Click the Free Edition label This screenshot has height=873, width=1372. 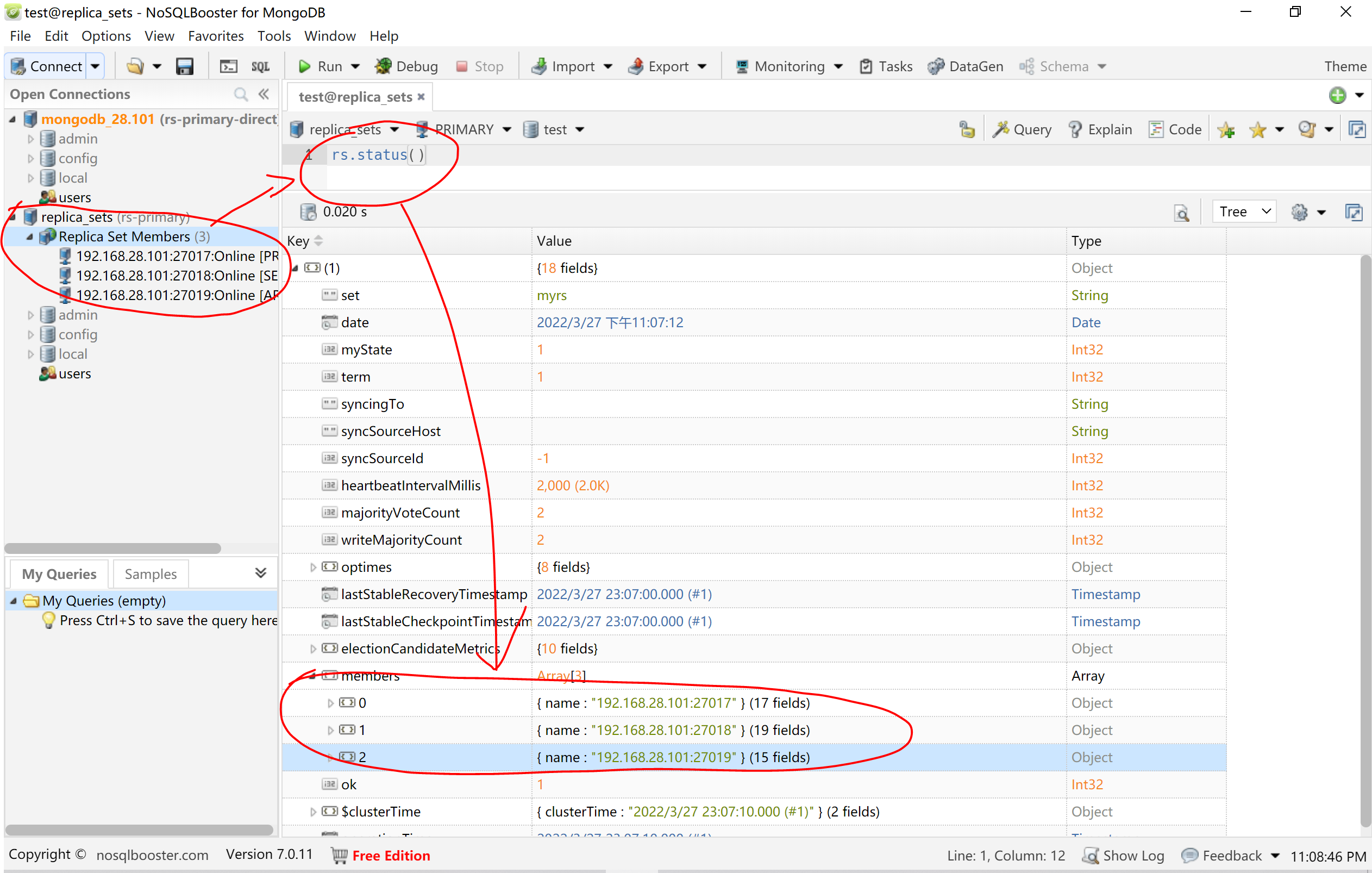391,856
